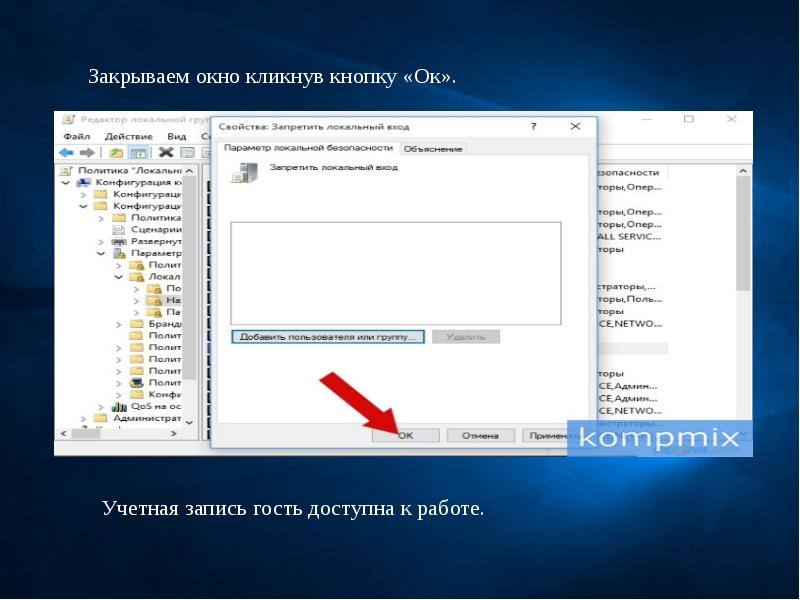The image size is (800, 600).
Task: Click the empty users list box
Action: [395, 273]
